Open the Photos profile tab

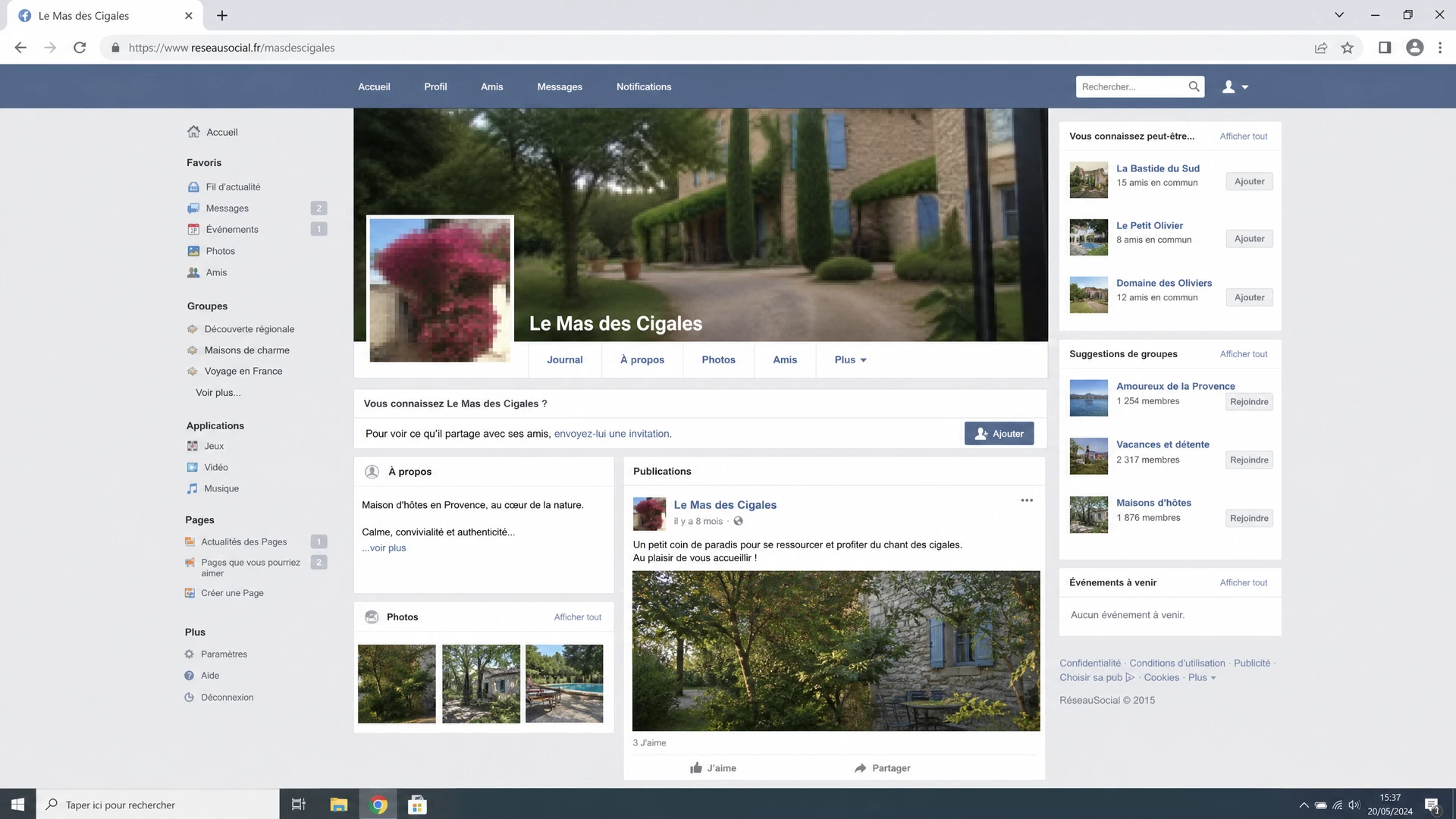[718, 359]
